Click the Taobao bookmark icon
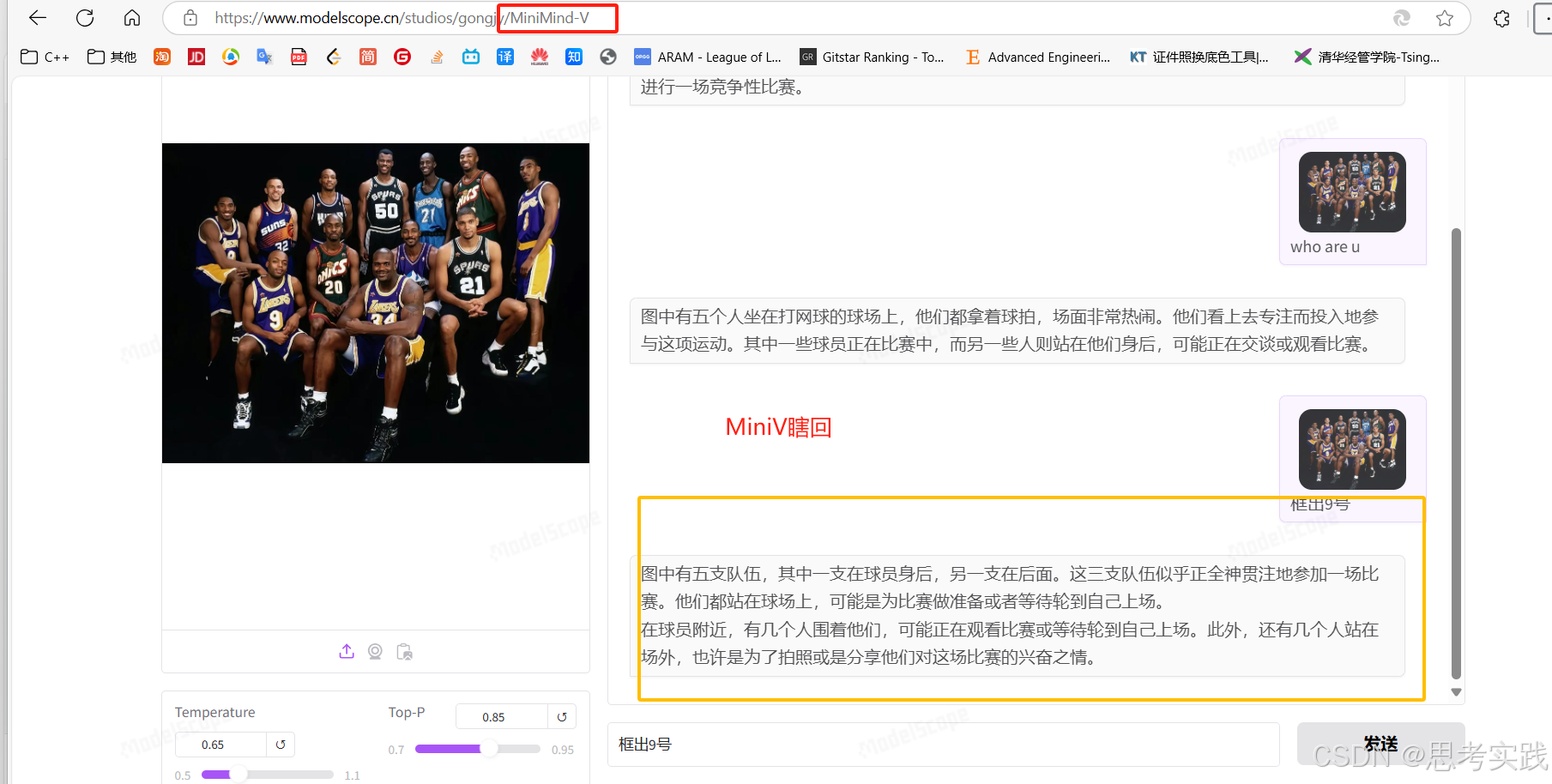The height and width of the screenshot is (784, 1552). click(162, 57)
